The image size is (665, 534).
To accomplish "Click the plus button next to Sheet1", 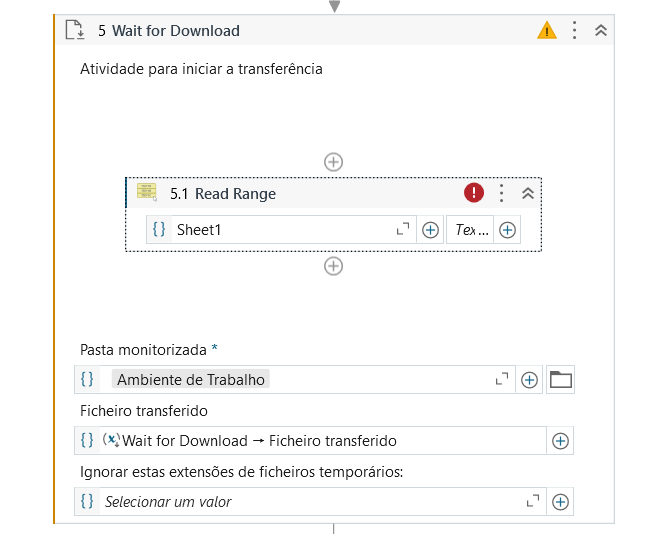I will (x=431, y=230).
